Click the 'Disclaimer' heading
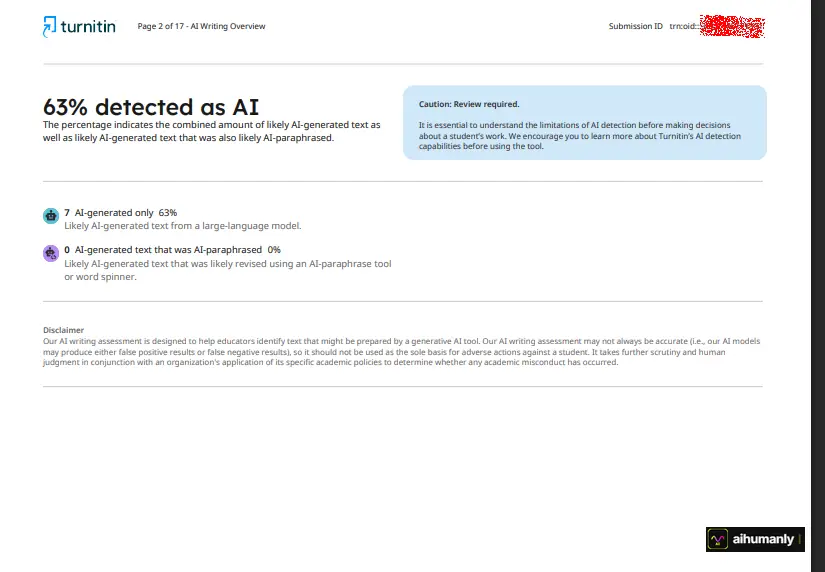Screen dimensions: 825x572 tap(64, 330)
